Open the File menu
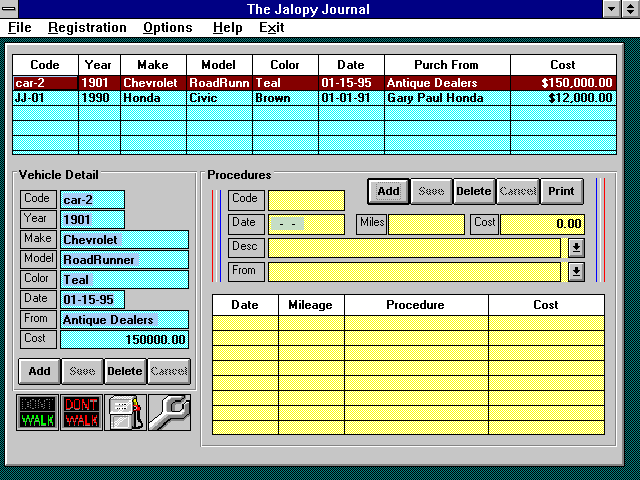 20,28
